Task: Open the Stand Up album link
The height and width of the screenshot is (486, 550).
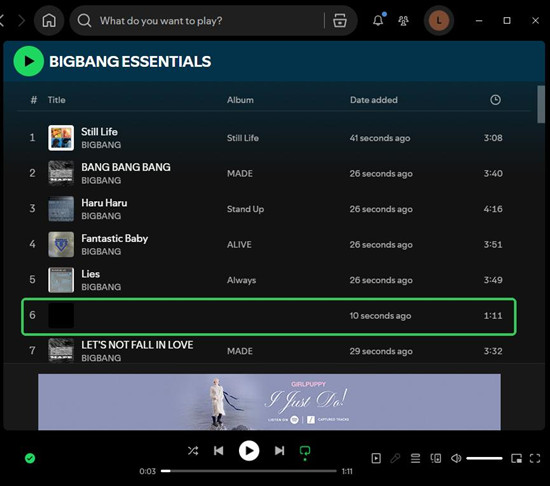Action: pos(245,209)
